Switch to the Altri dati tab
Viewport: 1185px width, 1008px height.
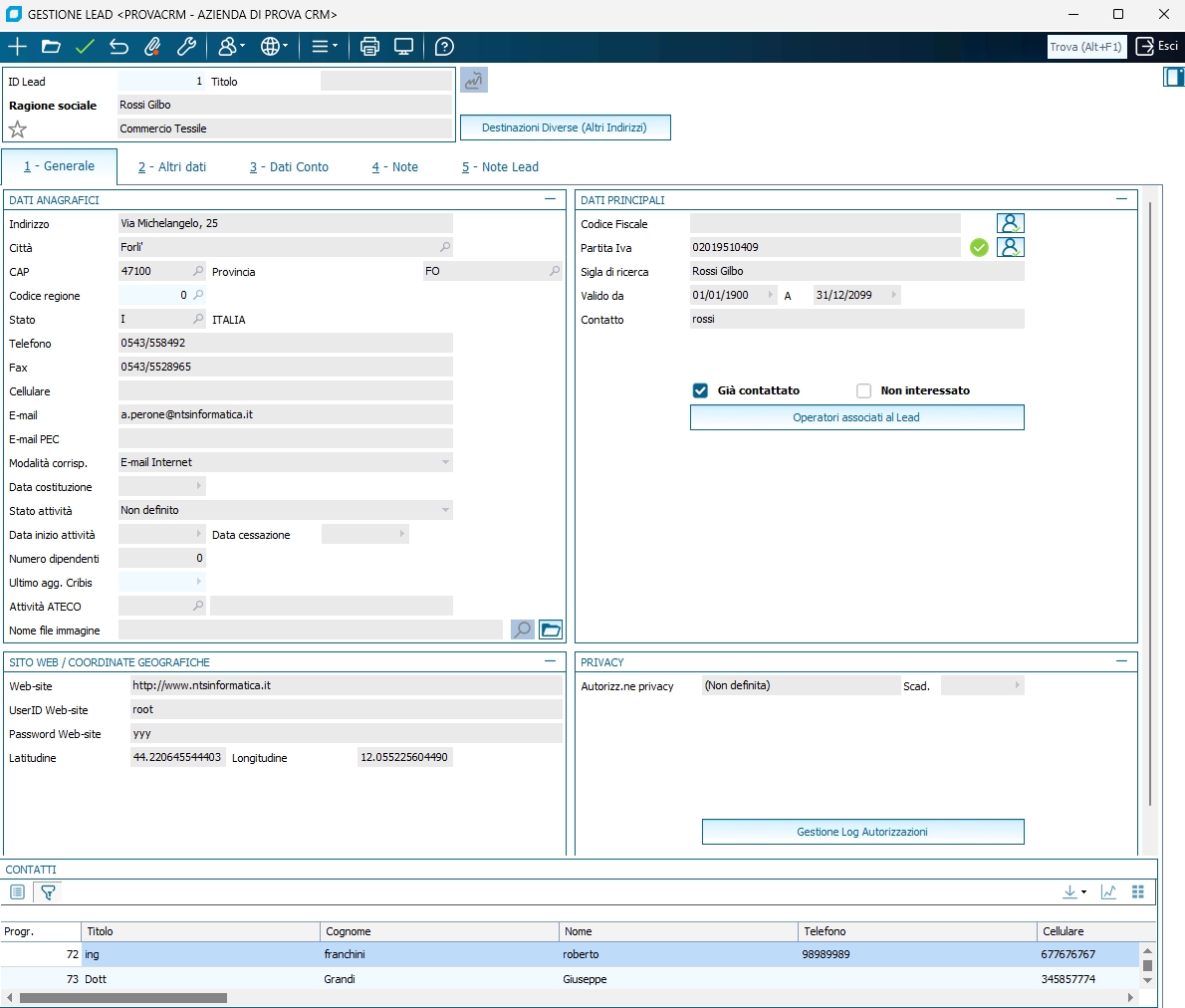click(172, 167)
